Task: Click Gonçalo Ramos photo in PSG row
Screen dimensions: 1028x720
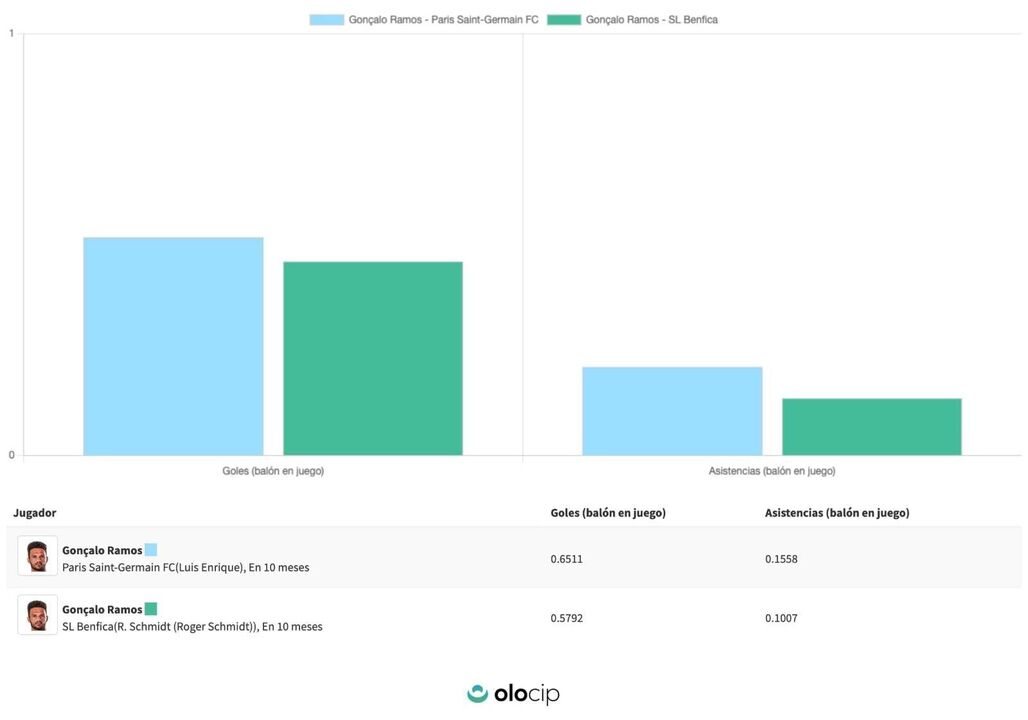Action: [x=37, y=557]
